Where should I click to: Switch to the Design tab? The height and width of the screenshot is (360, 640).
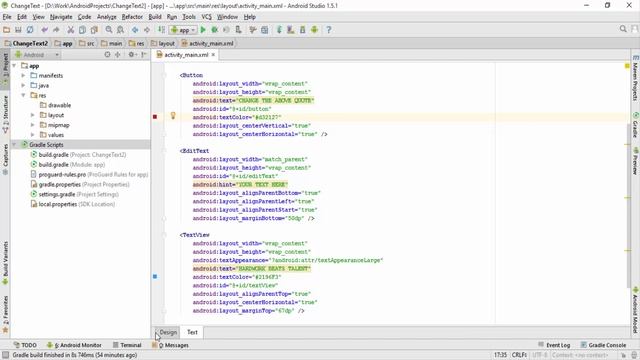(x=168, y=332)
